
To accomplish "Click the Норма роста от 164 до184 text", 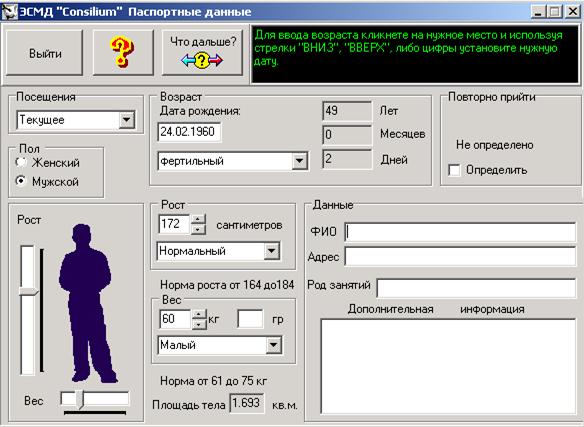I will tap(227, 285).
